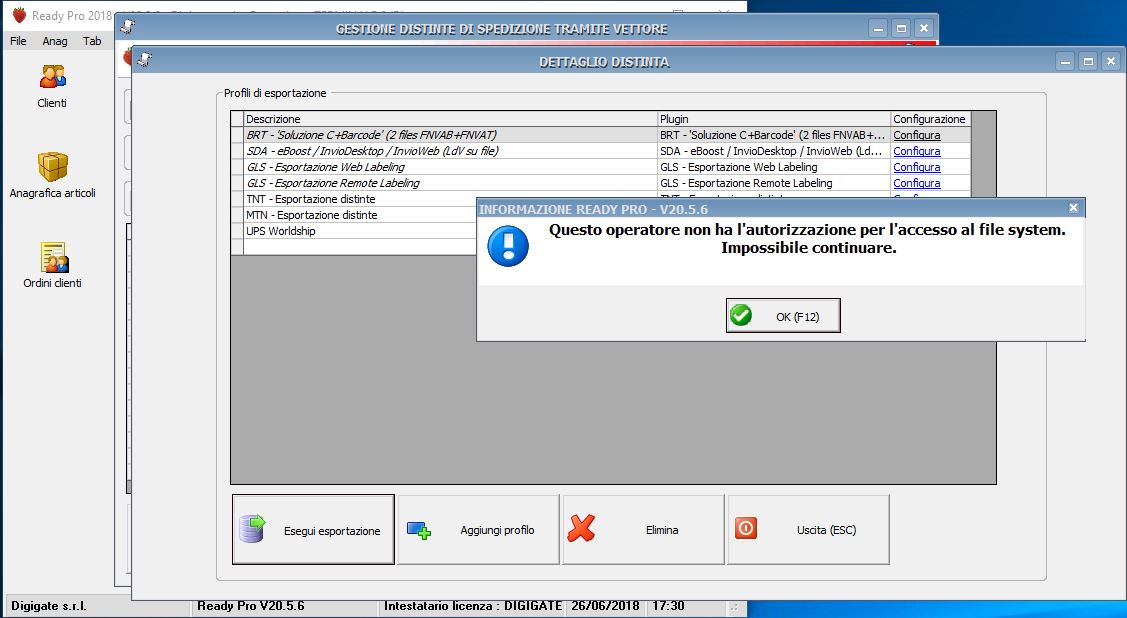Close the Gestione Distinte window
The width and height of the screenshot is (1127, 618).
[924, 28]
